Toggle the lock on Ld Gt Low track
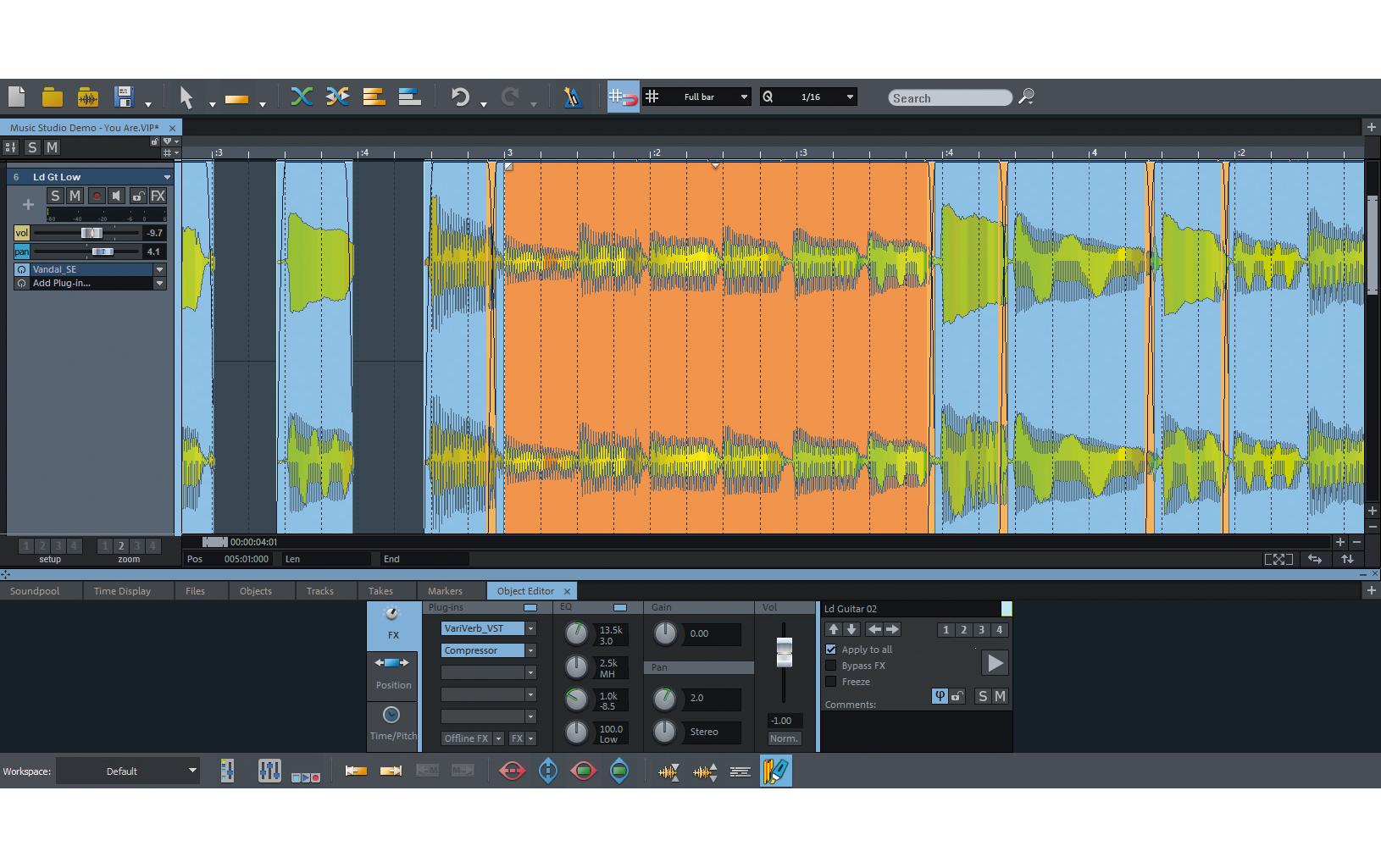Image resolution: width=1381 pixels, height=868 pixels. click(138, 196)
